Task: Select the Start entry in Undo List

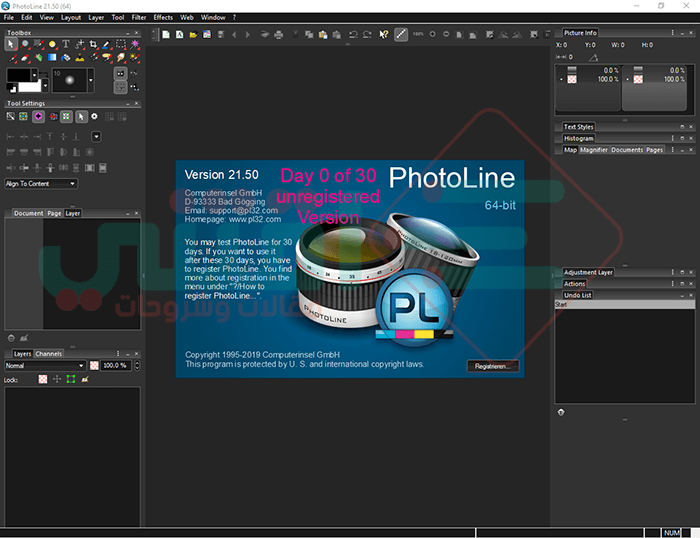Action: [x=625, y=304]
